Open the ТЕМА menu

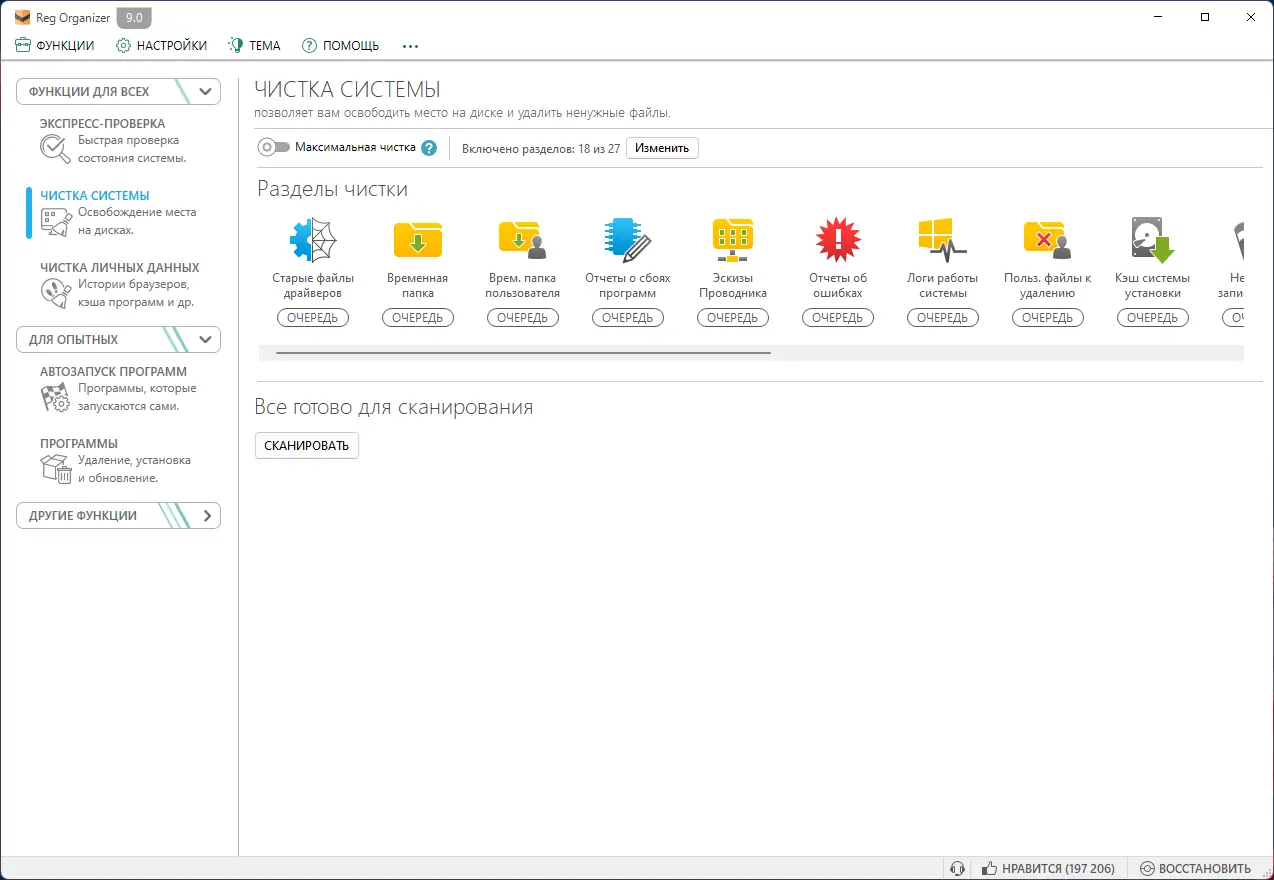tap(254, 45)
